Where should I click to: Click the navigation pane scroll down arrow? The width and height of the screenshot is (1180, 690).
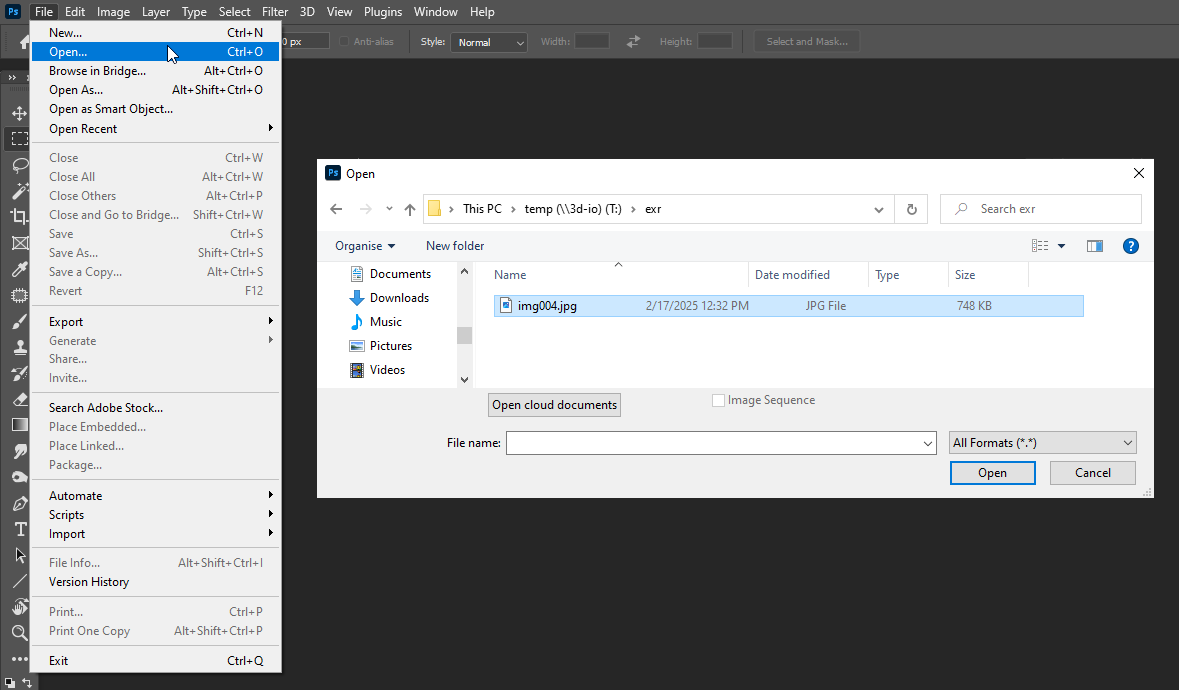[464, 380]
